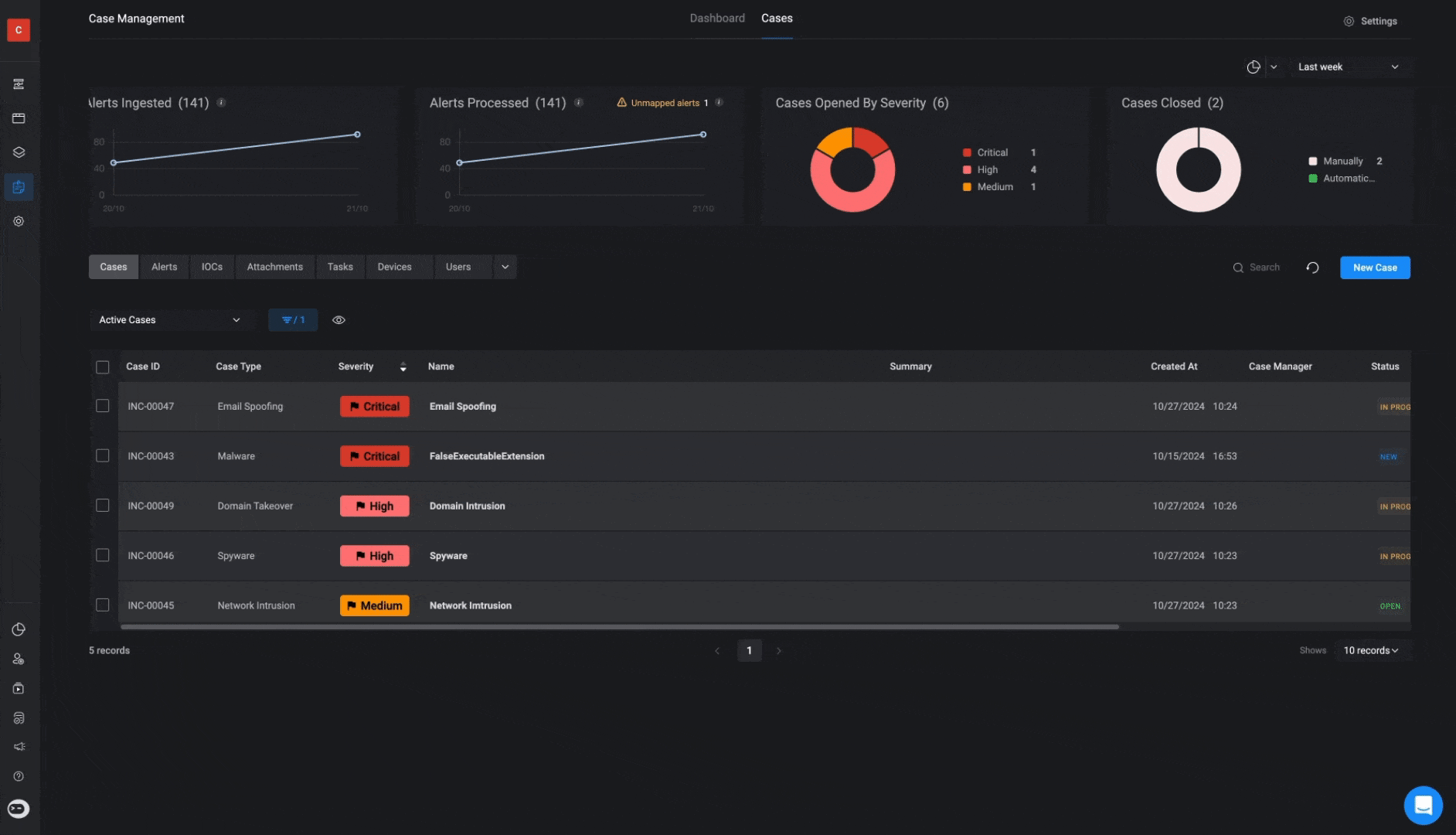Viewport: 1456px width, 835px height.
Task: Click the Settings gear icon
Action: point(1349,22)
